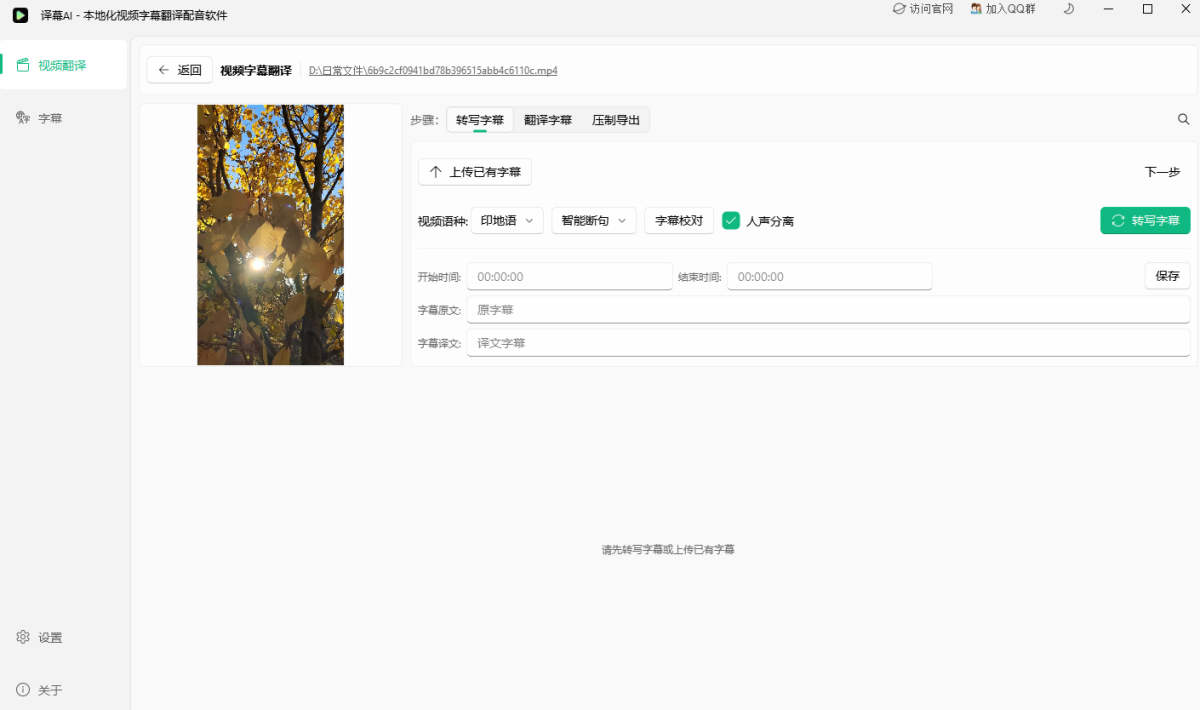Switch to 压制导出 step tab

tap(616, 120)
